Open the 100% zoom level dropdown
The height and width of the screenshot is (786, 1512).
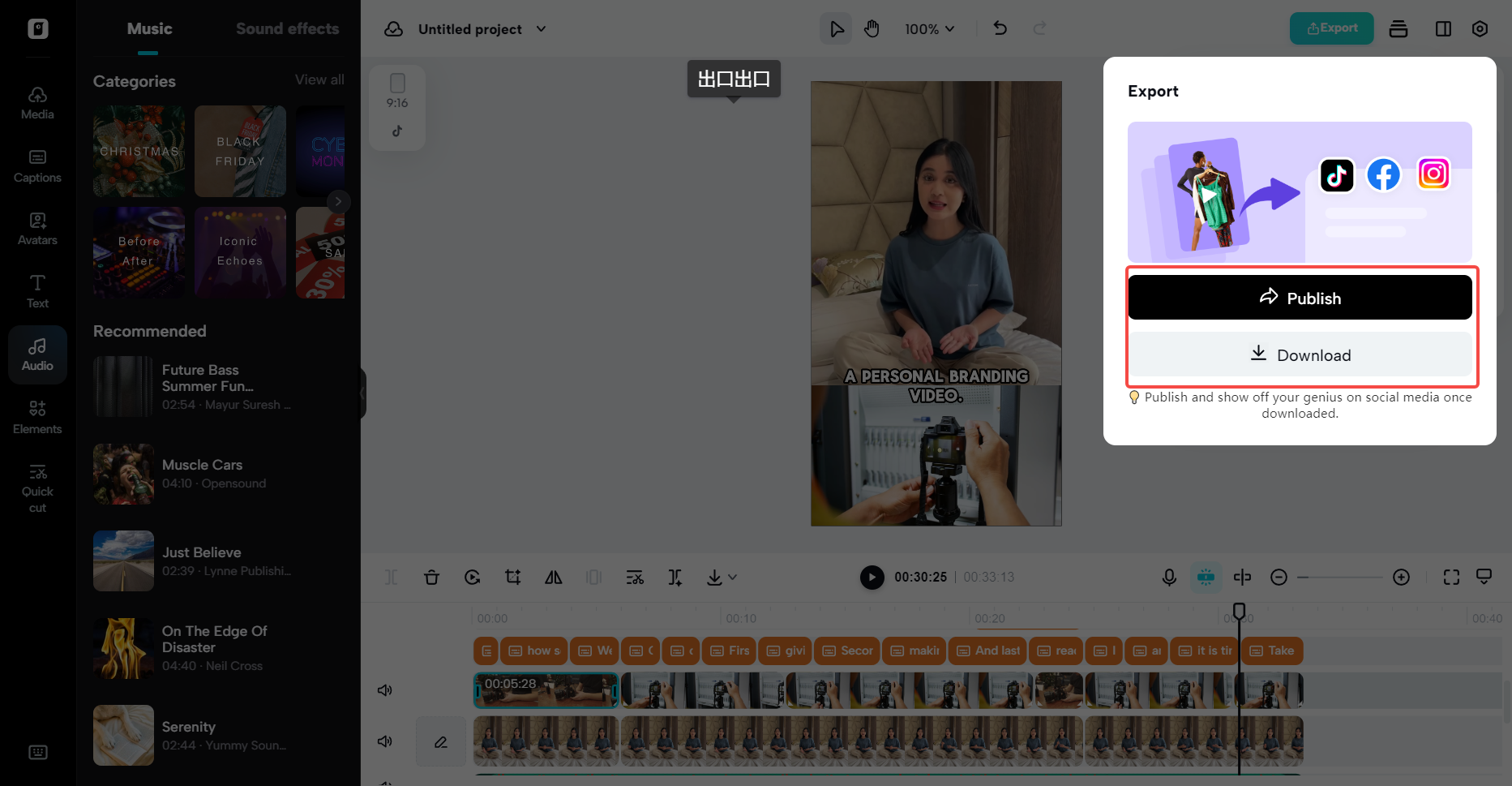[x=930, y=29]
